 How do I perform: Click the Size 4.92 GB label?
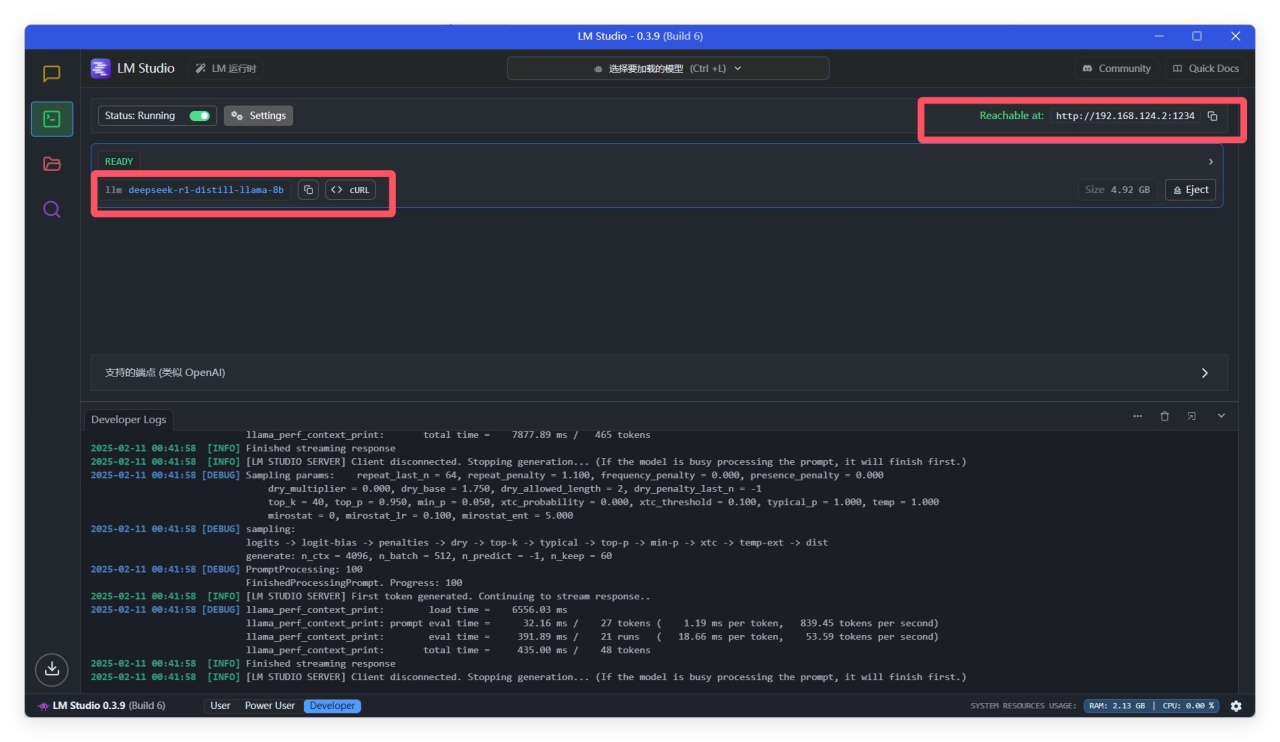[1117, 190]
